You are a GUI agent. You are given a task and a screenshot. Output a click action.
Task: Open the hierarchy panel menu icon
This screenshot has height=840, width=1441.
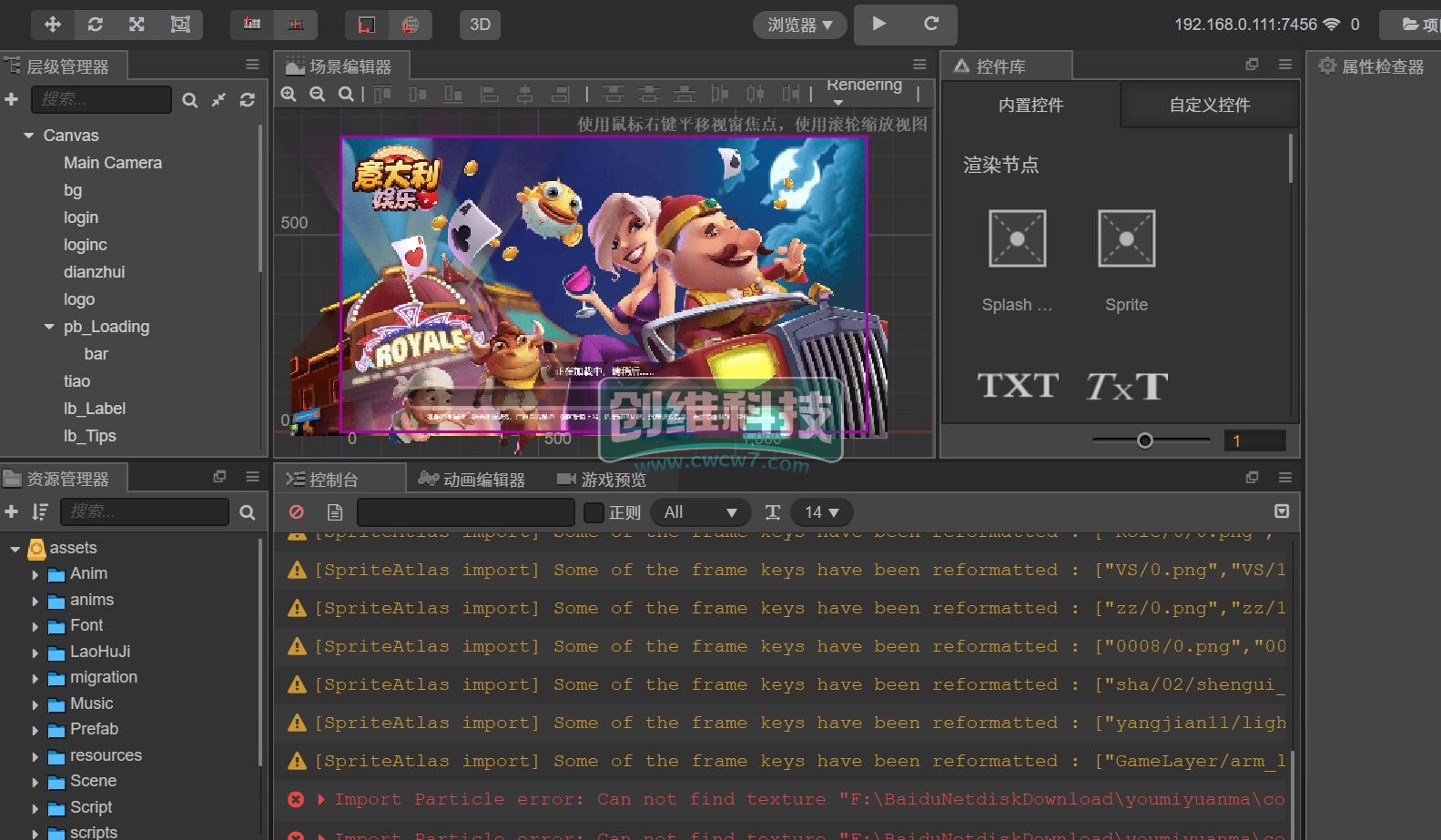[252, 65]
